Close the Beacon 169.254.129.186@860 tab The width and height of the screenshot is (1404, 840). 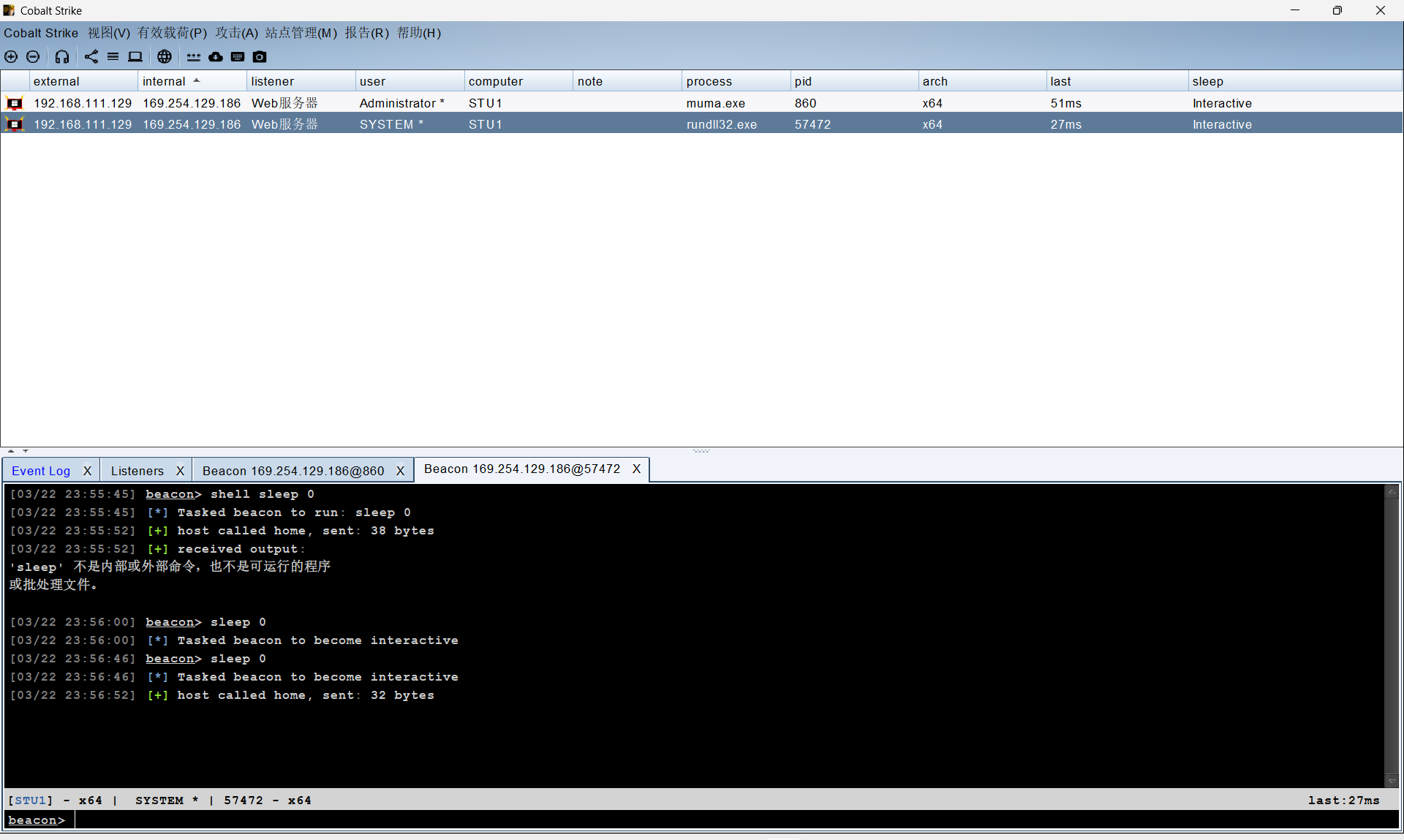(x=400, y=471)
